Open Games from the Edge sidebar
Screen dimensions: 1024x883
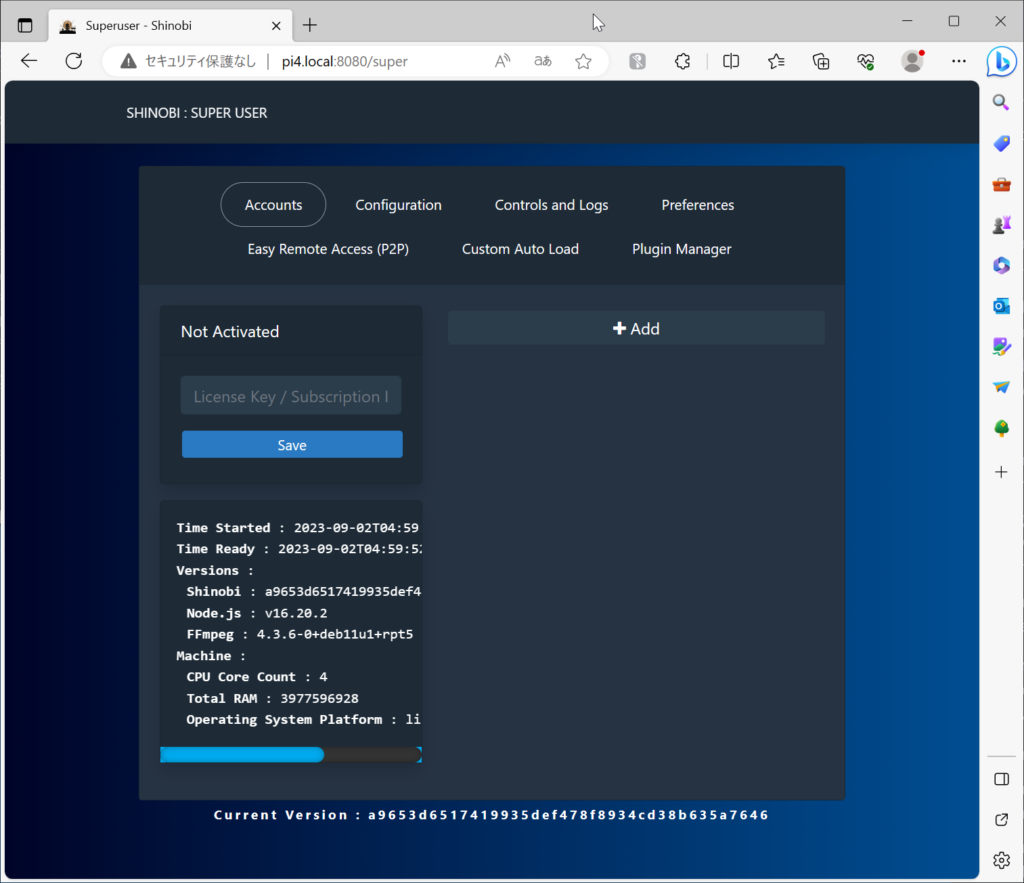pos(1001,224)
